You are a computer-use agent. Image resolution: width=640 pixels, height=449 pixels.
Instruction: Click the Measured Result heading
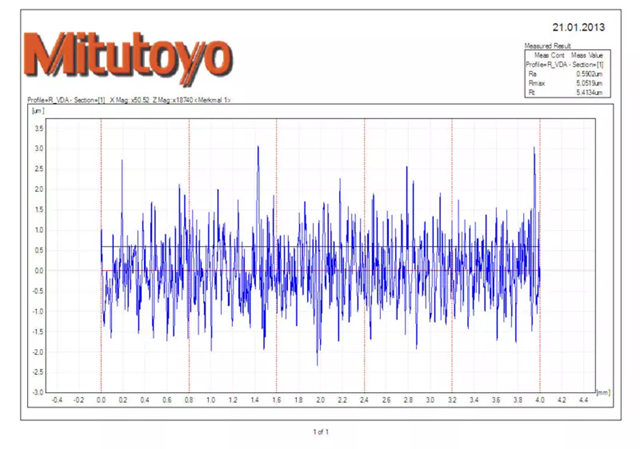coord(547,46)
